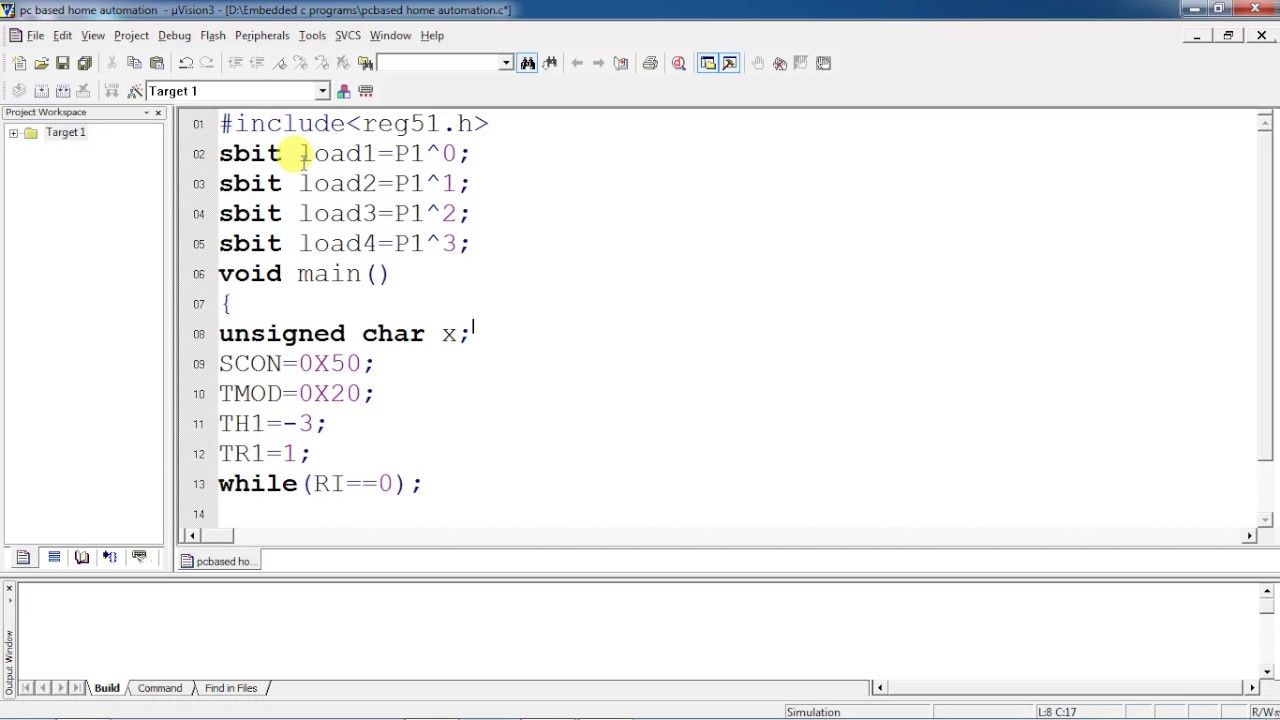Click the code line 'TMOD=0X20;'
The height and width of the screenshot is (720, 1280).
click(296, 394)
